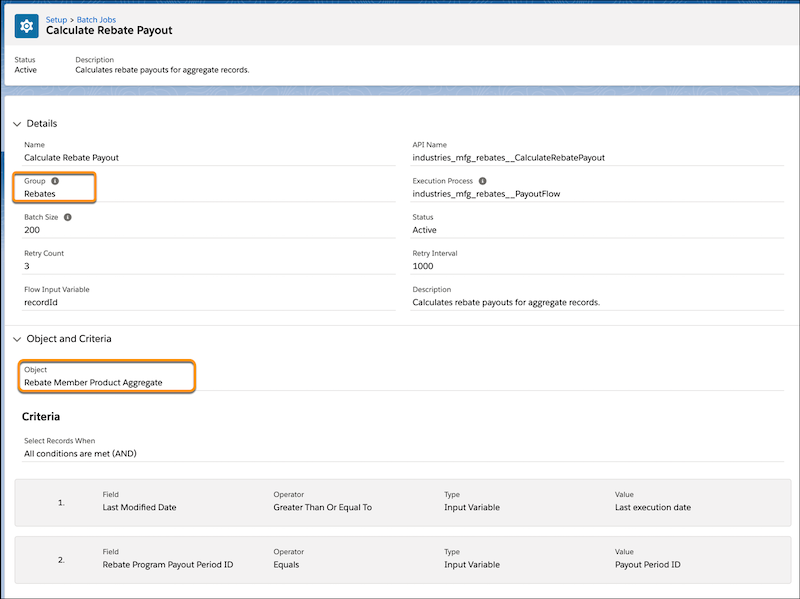This screenshot has width=800, height=599.
Task: Collapse the Object and Criteria section chevron
Action: (17, 339)
